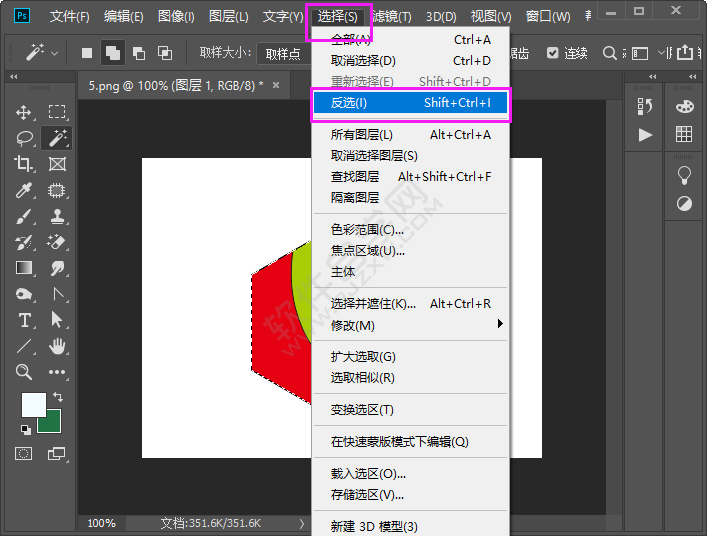Select the Gradient tool
This screenshot has height=536, width=707.
(x=23, y=268)
